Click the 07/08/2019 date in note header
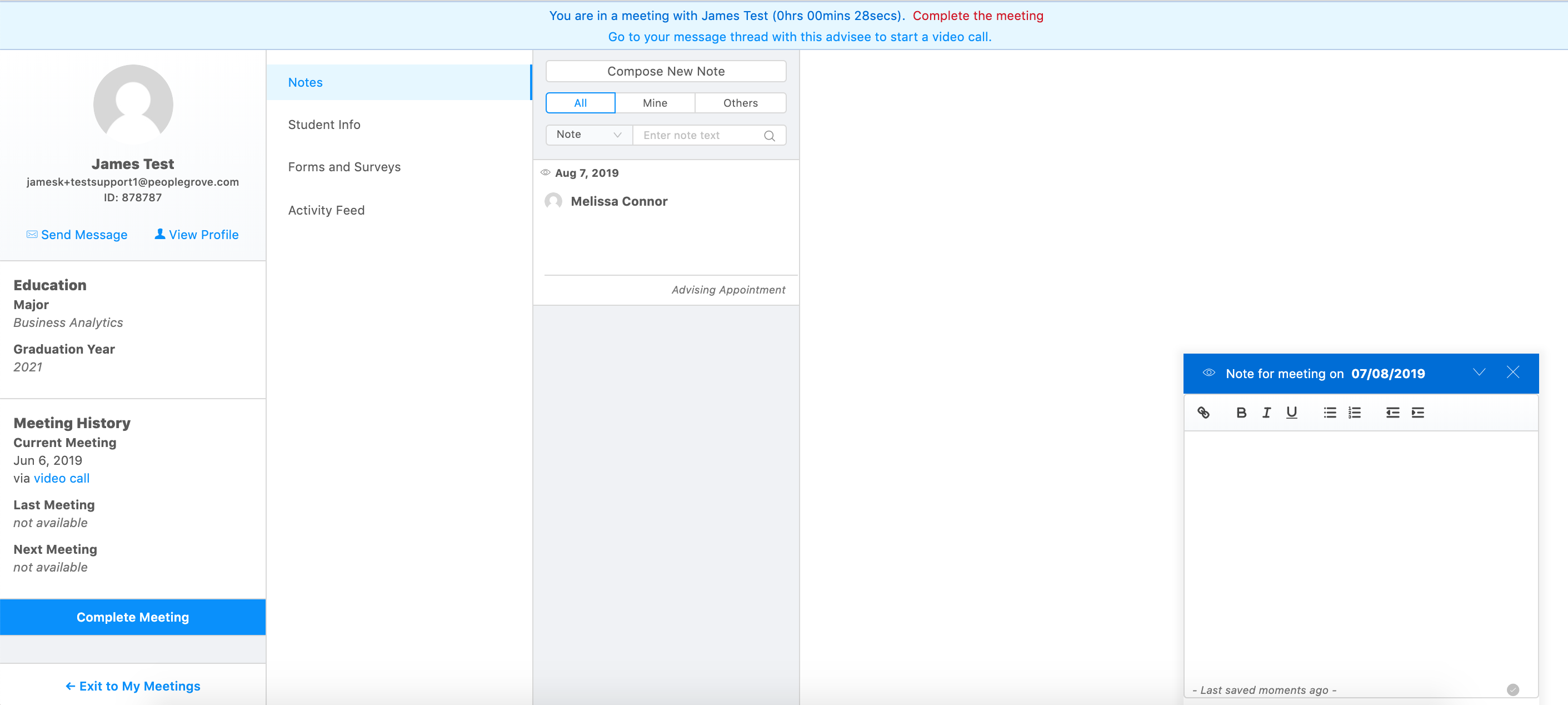 coord(1388,374)
